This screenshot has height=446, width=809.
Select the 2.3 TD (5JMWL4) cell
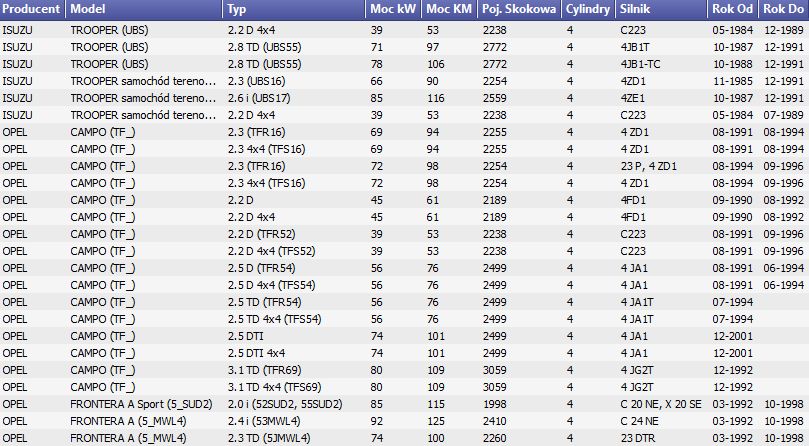click(x=269, y=439)
